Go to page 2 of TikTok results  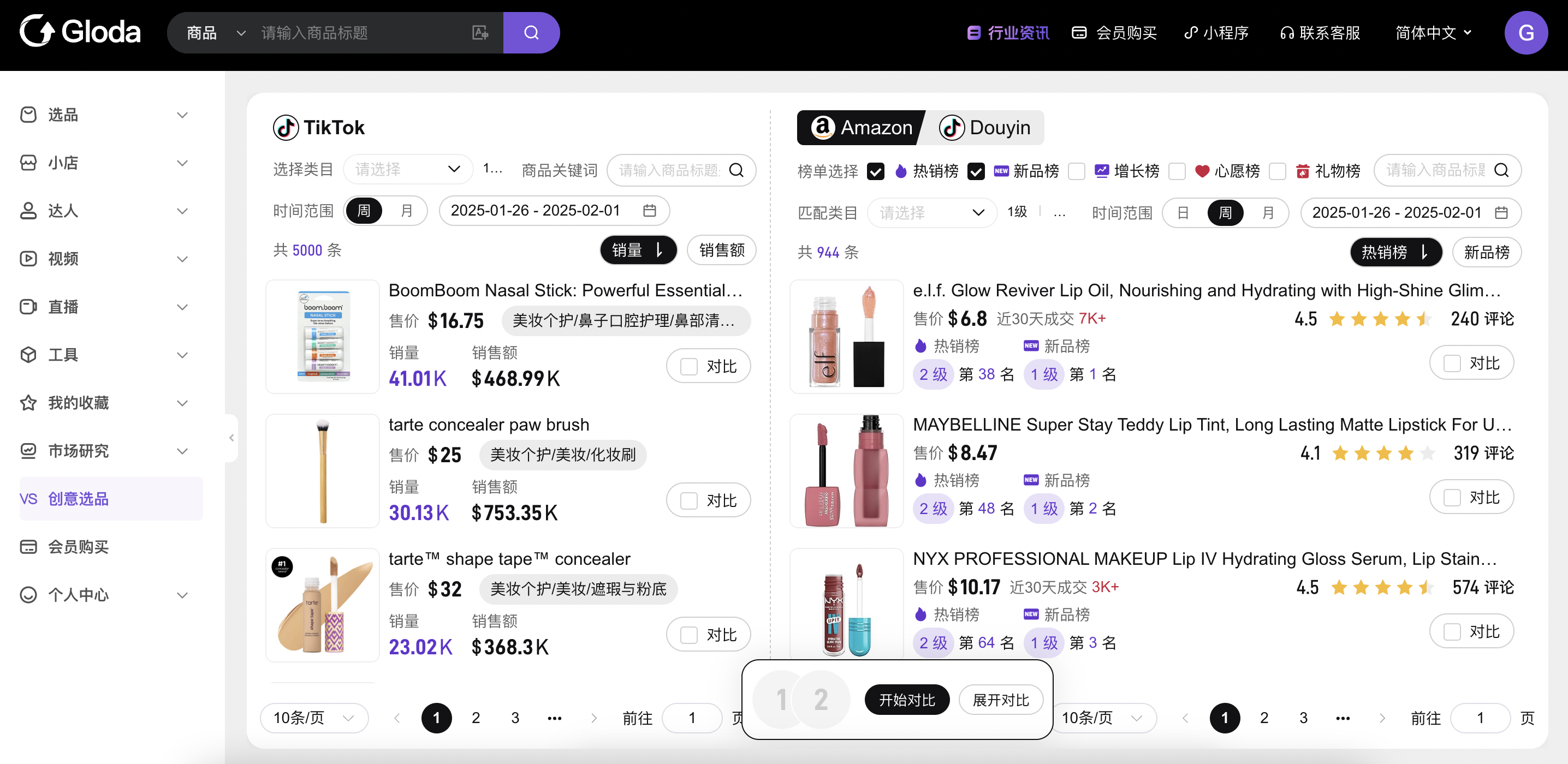(x=476, y=718)
